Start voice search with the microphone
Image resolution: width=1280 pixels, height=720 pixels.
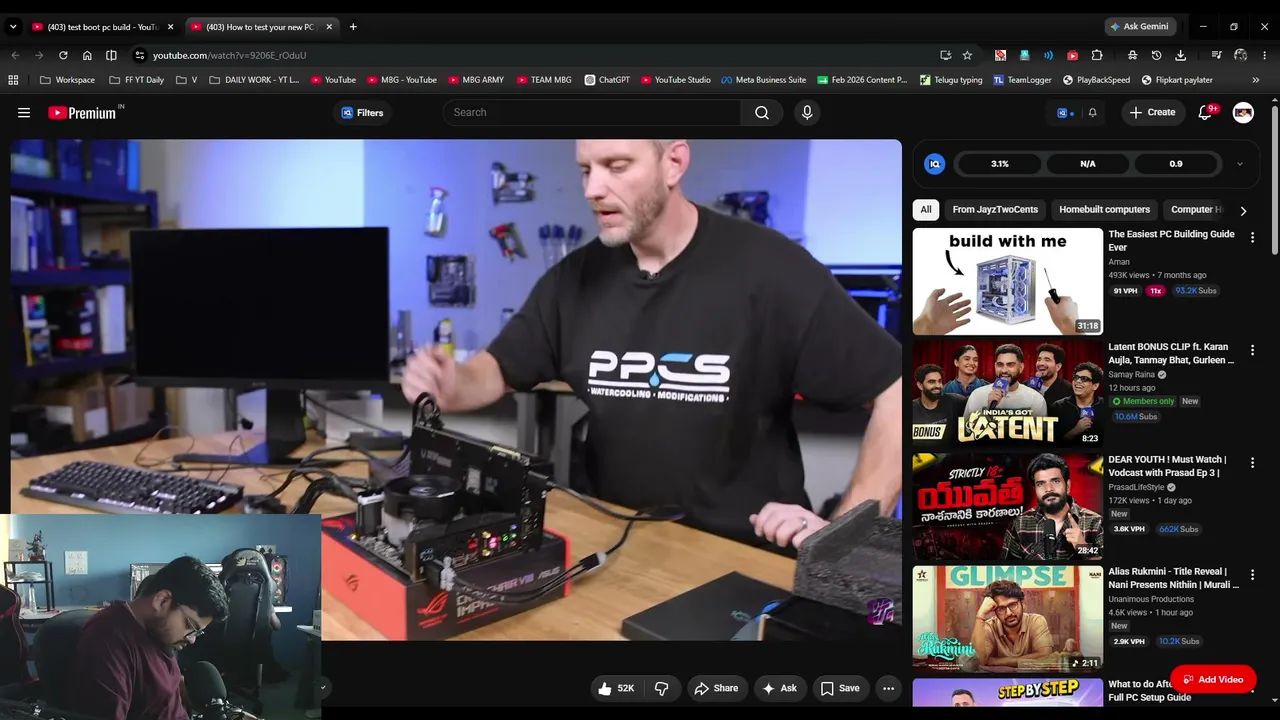click(x=807, y=113)
